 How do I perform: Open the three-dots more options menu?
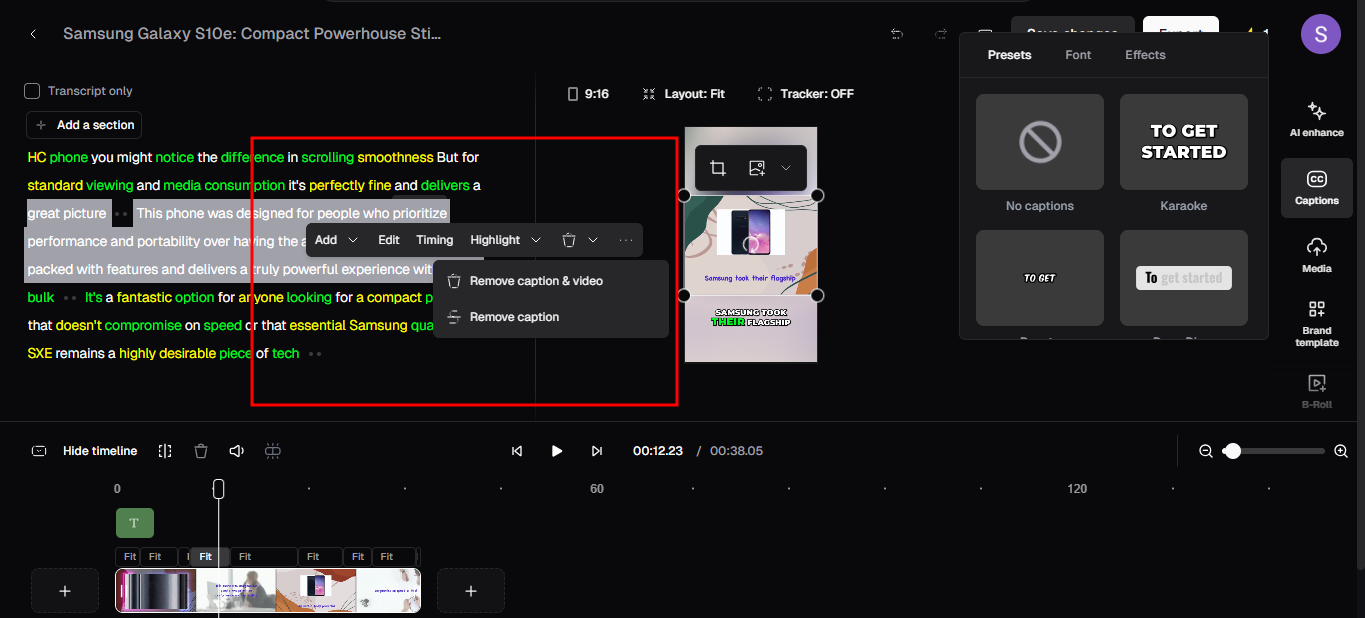pyautogui.click(x=626, y=240)
